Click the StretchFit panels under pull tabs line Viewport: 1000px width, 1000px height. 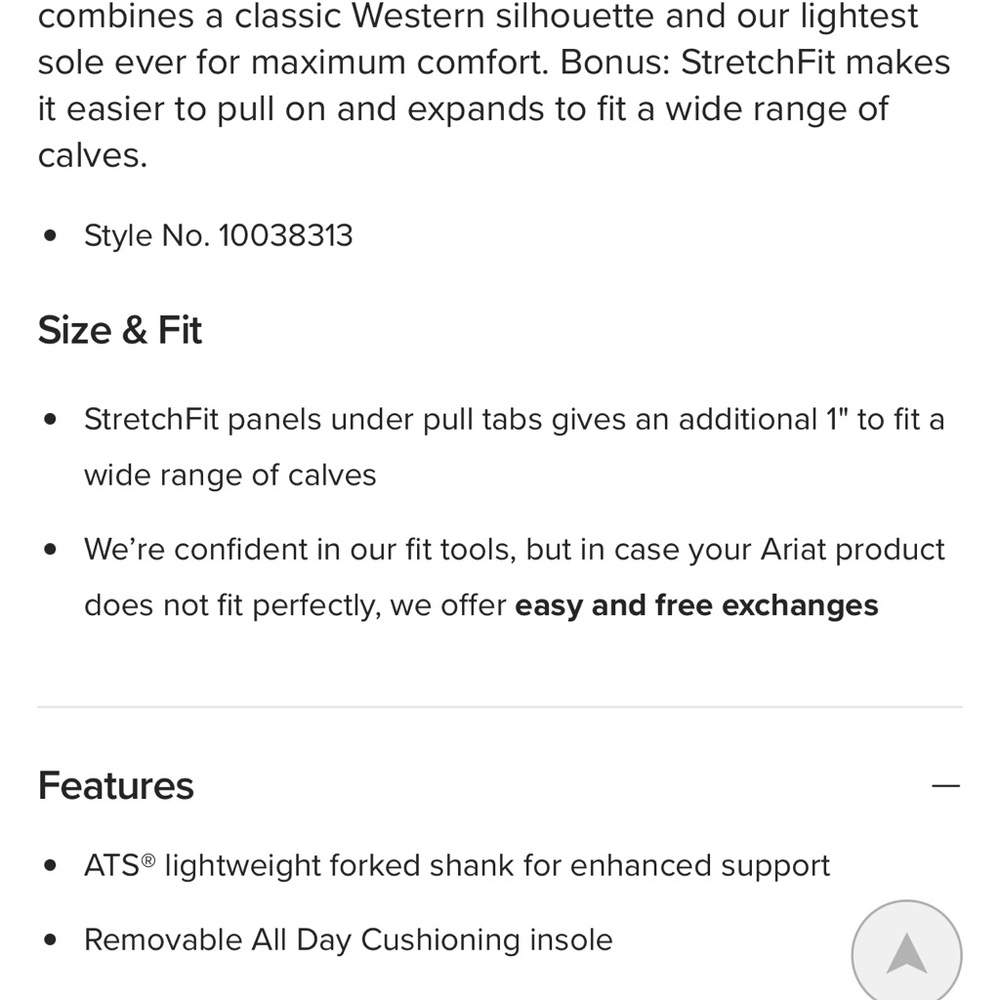[513, 420]
